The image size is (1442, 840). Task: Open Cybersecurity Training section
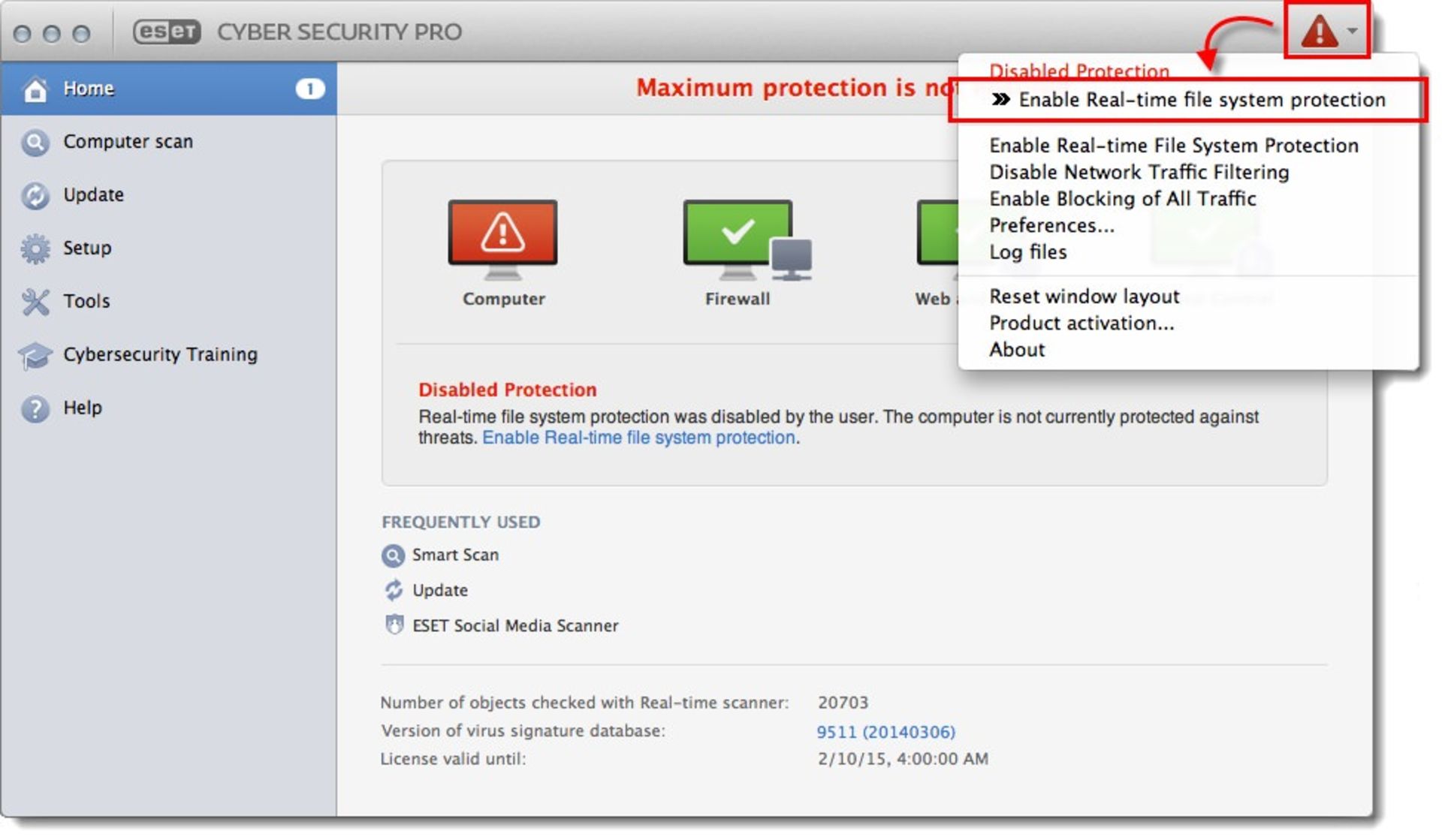click(168, 355)
